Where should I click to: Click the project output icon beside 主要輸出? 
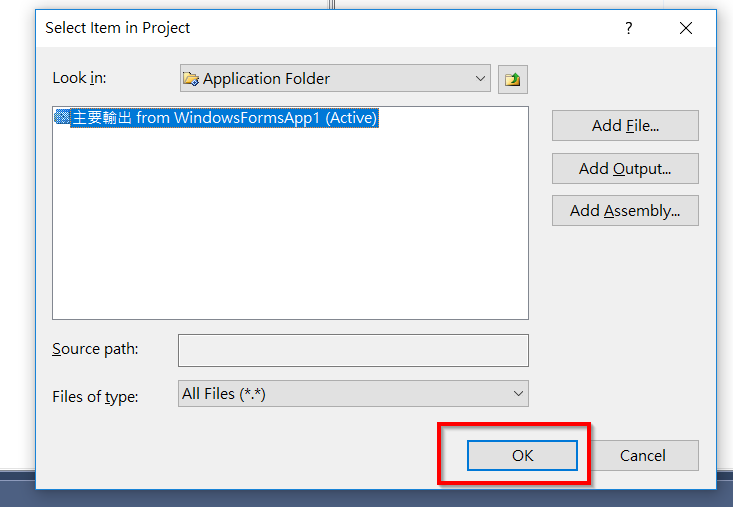tap(62, 117)
